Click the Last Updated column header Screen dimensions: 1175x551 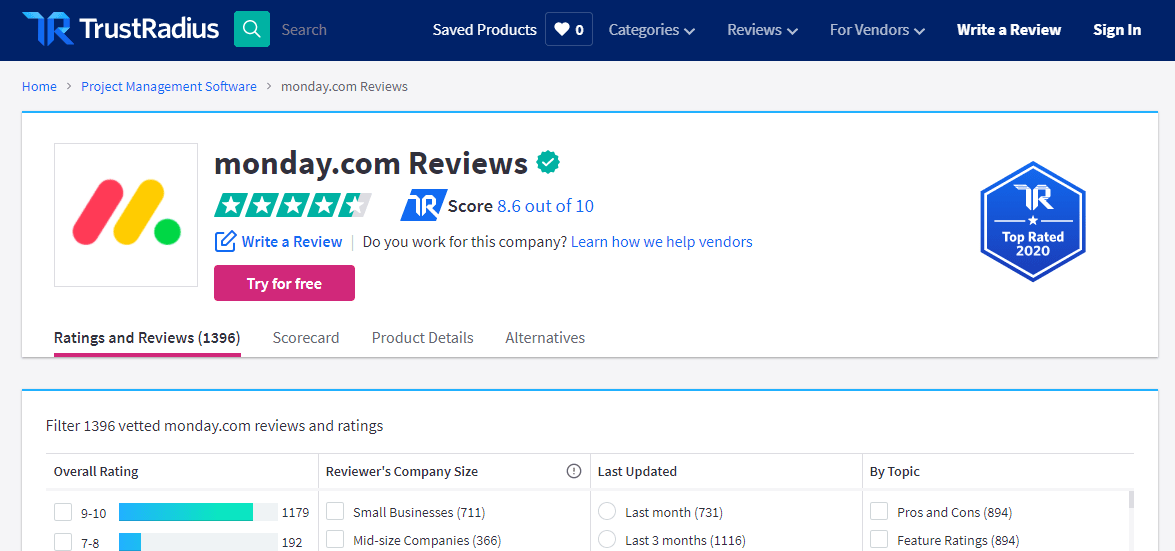coord(637,472)
